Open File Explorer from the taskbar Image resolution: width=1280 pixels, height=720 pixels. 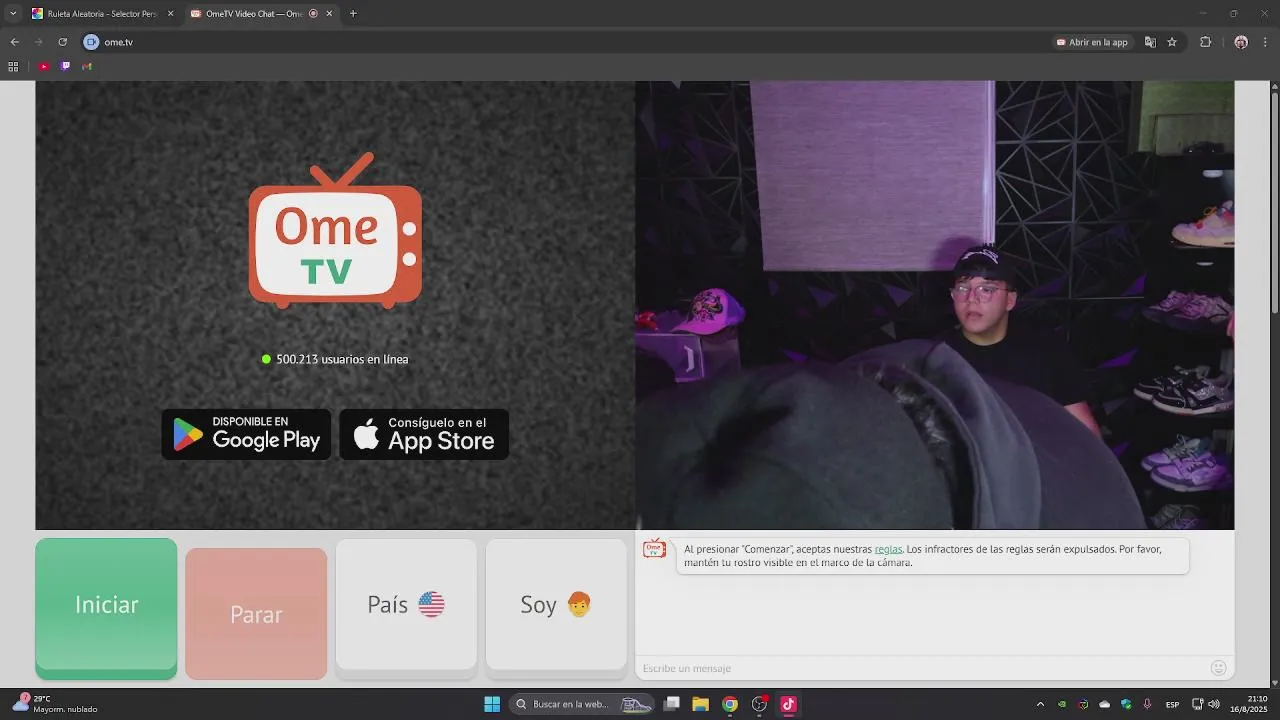click(x=700, y=704)
